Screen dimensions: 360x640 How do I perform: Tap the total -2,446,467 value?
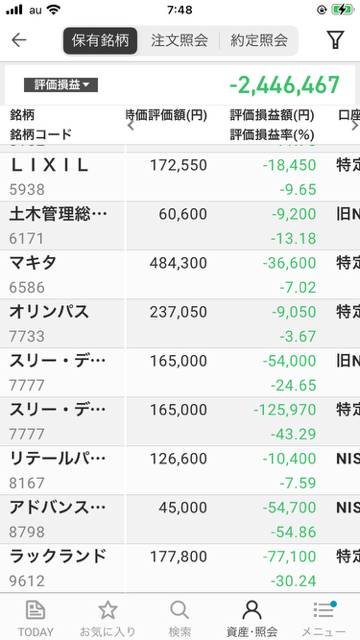coord(284,85)
